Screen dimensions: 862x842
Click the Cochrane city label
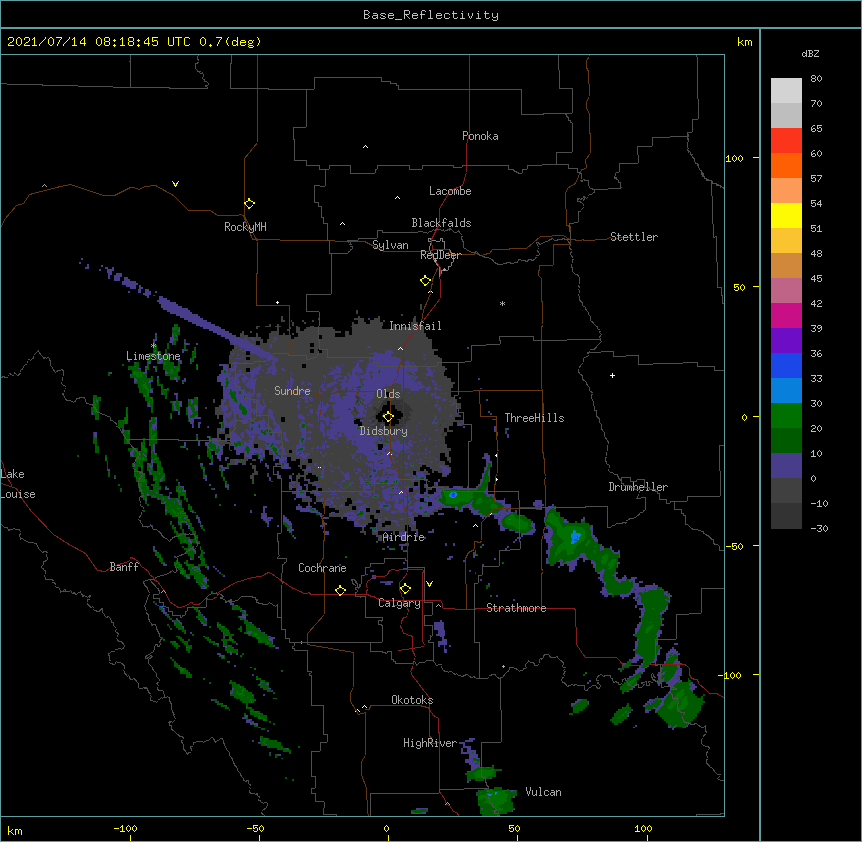click(322, 568)
